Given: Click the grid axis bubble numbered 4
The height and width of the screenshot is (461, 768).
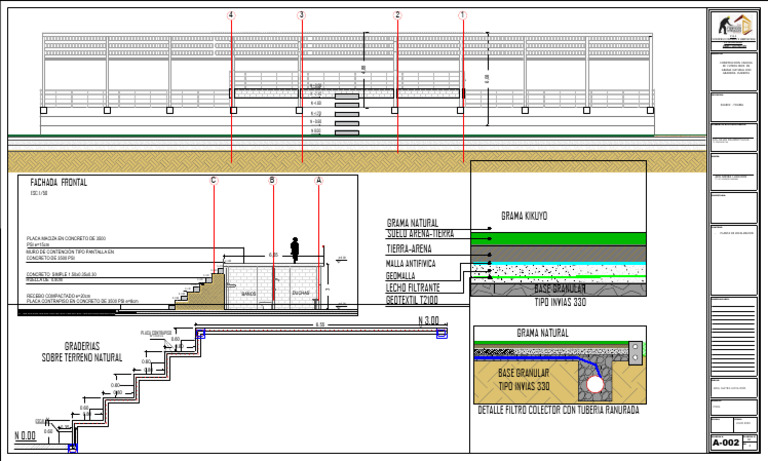Looking at the screenshot, I should coord(231,15).
